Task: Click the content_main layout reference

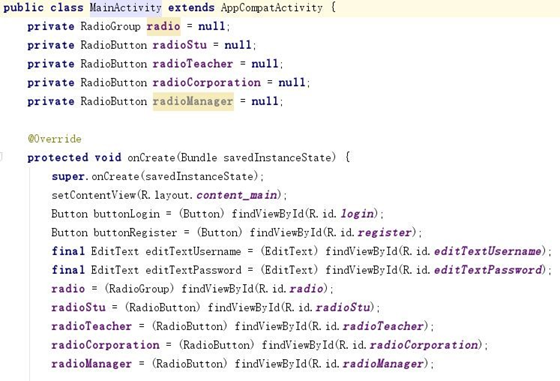Action: coord(237,195)
